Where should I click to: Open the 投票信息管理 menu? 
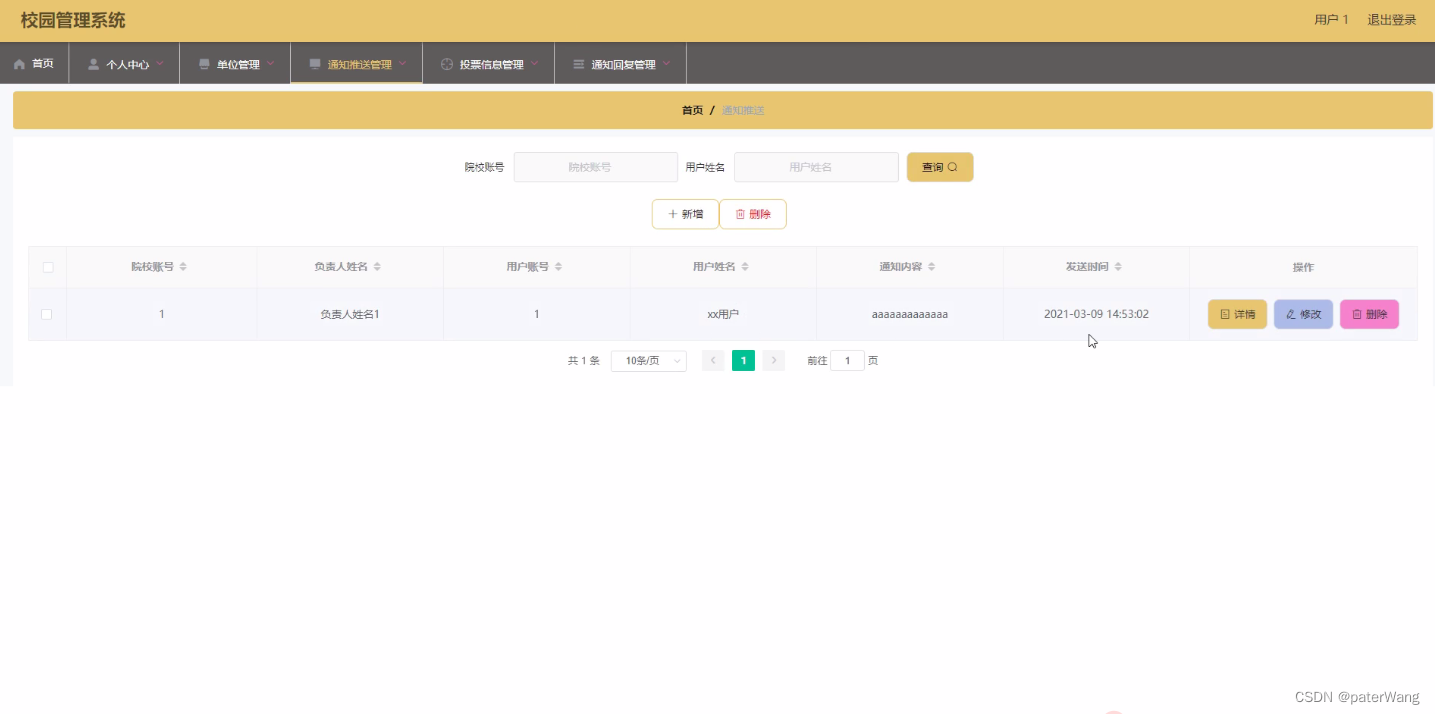(x=489, y=63)
